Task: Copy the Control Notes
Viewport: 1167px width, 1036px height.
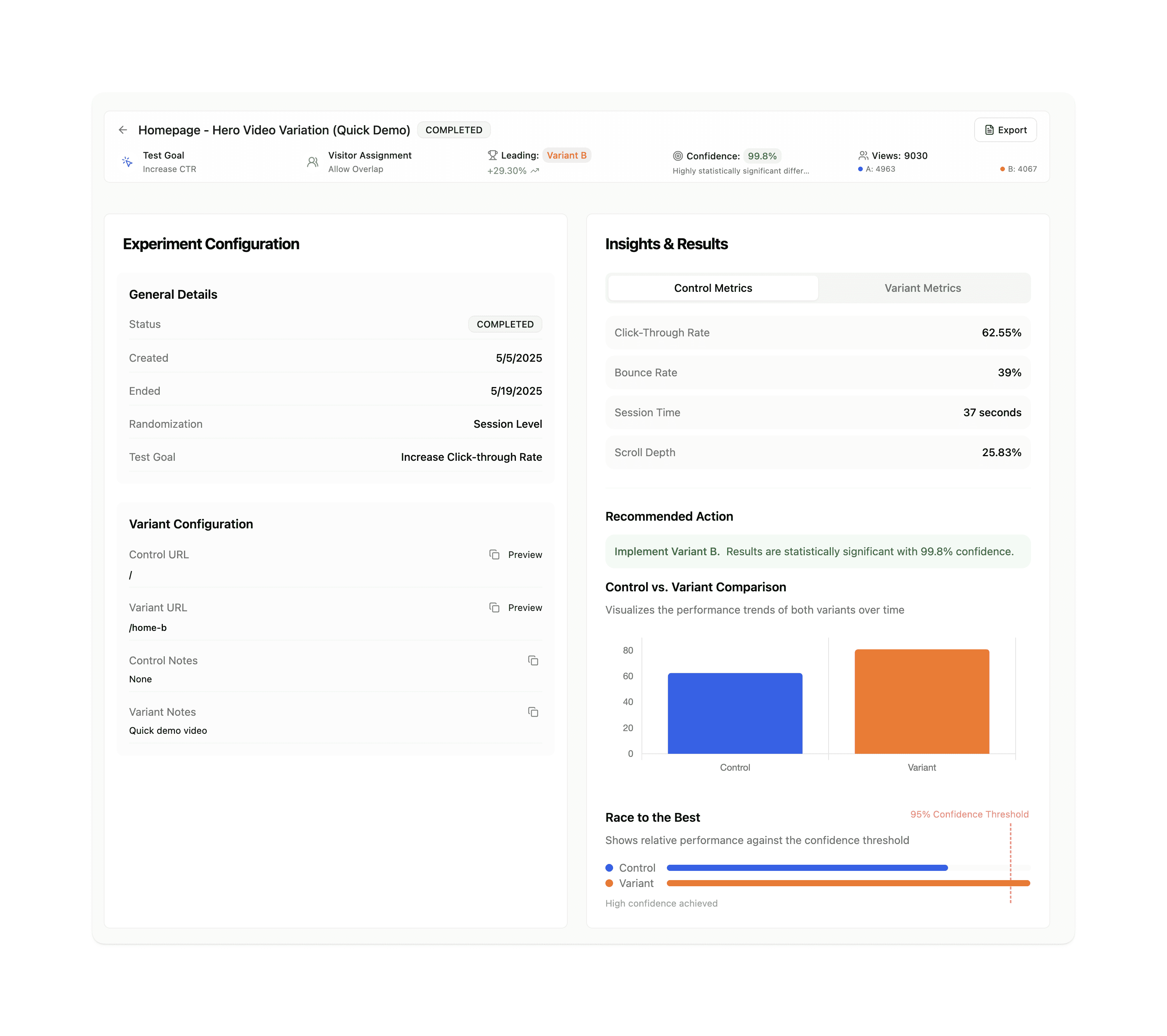Action: pyautogui.click(x=533, y=660)
